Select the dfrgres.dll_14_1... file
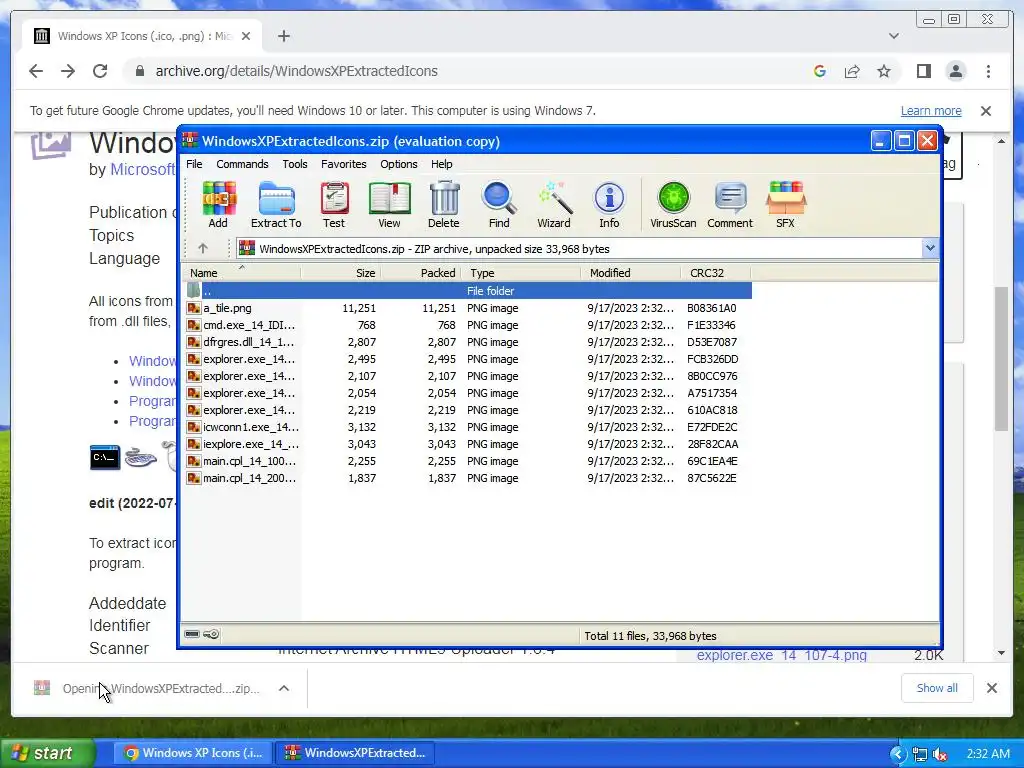 [468, 342]
